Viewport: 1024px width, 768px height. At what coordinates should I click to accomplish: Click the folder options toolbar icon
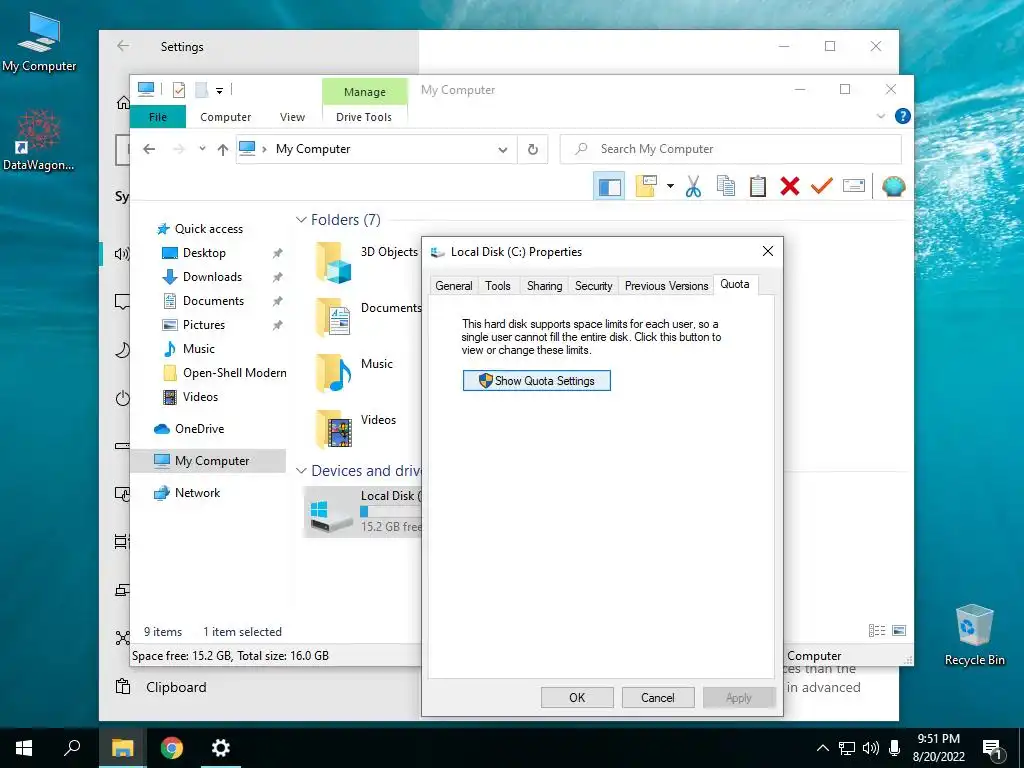[x=647, y=186]
